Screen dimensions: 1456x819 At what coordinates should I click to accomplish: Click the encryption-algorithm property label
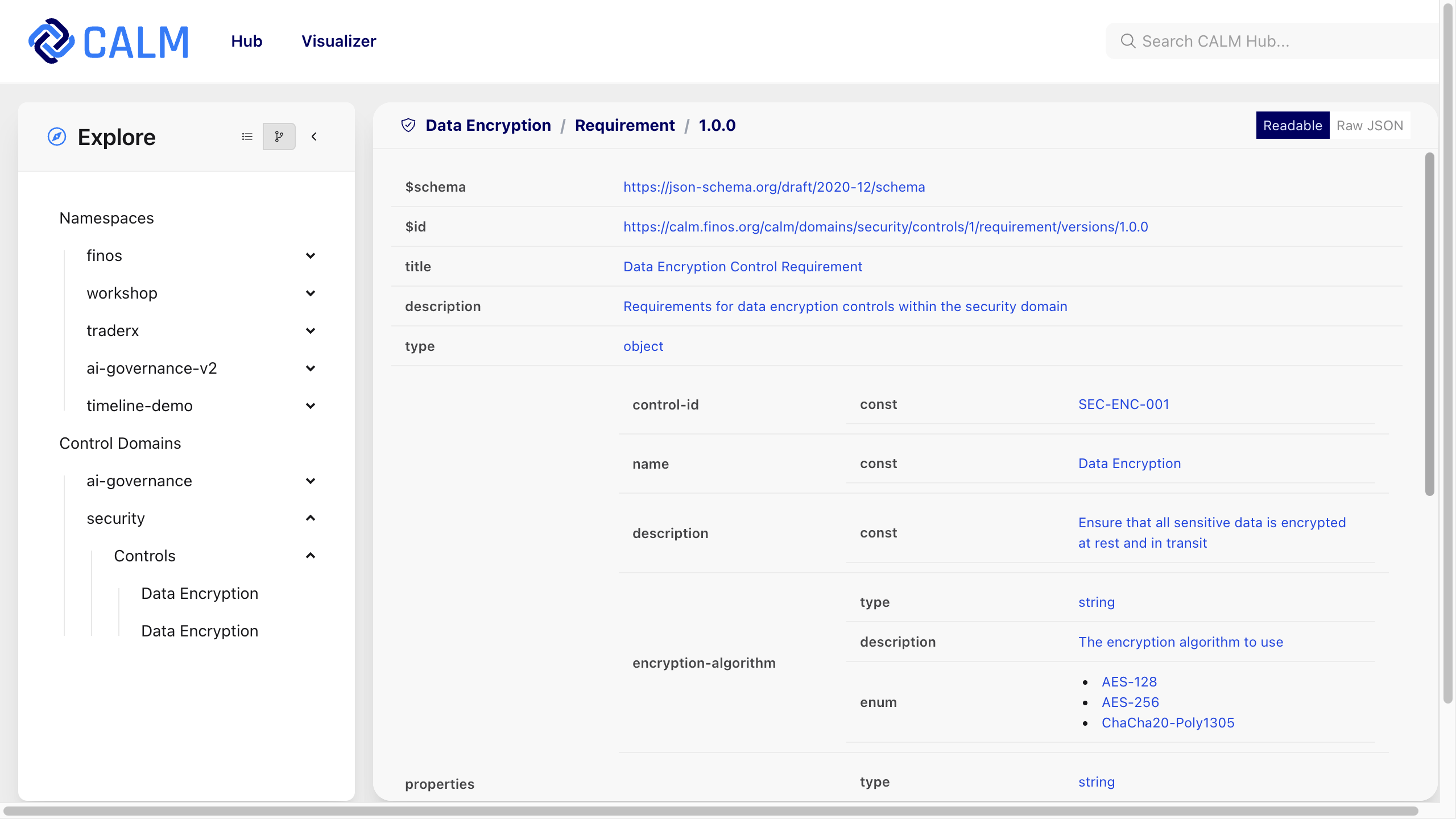tap(704, 663)
